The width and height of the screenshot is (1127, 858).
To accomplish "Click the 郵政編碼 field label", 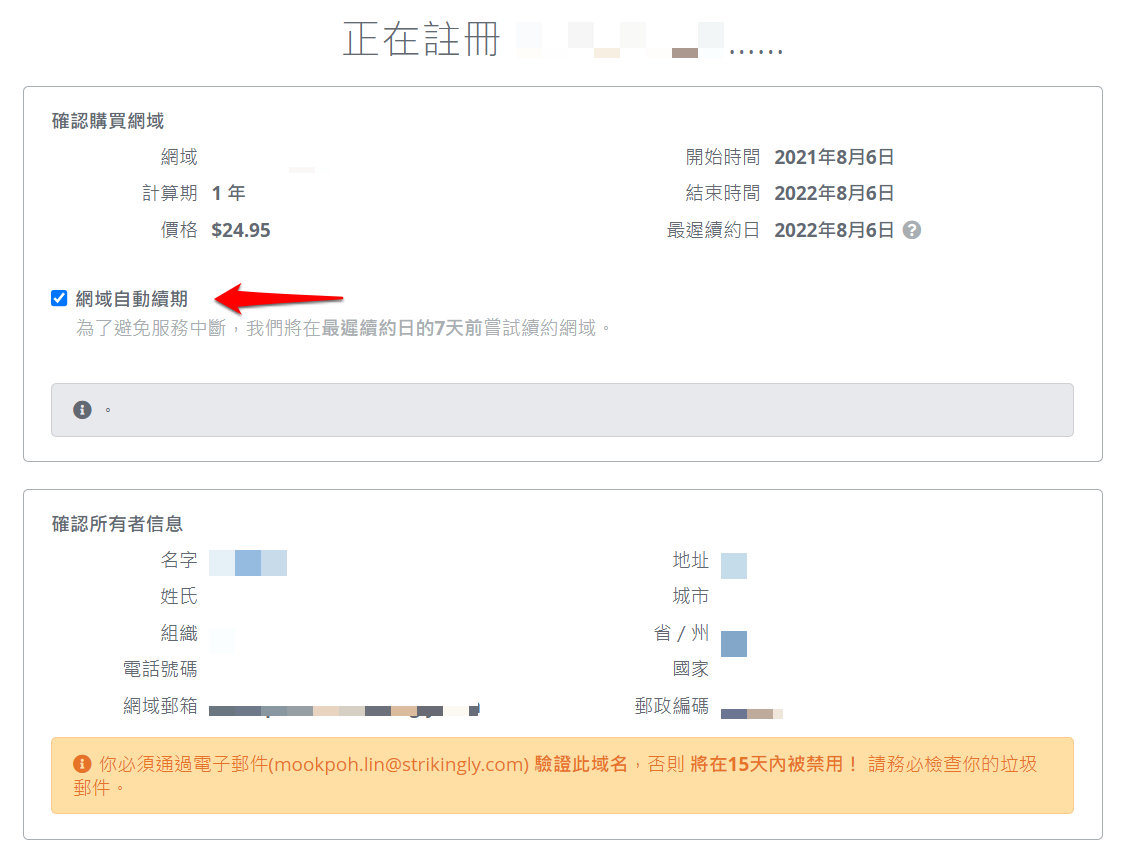I will (672, 706).
